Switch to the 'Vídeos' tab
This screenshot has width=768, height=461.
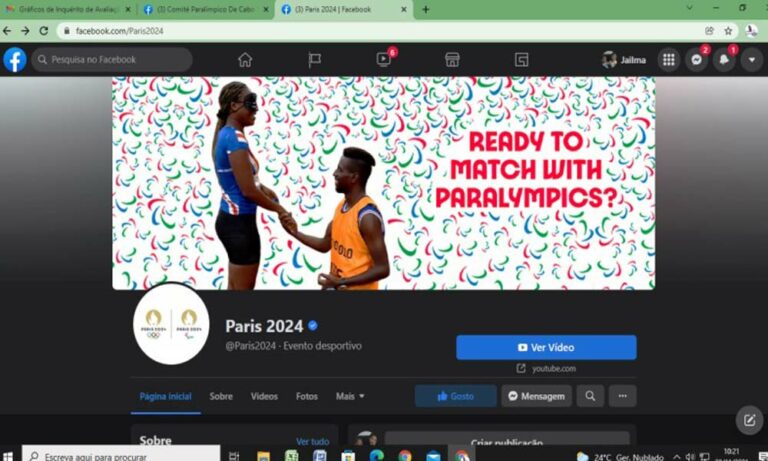264,396
